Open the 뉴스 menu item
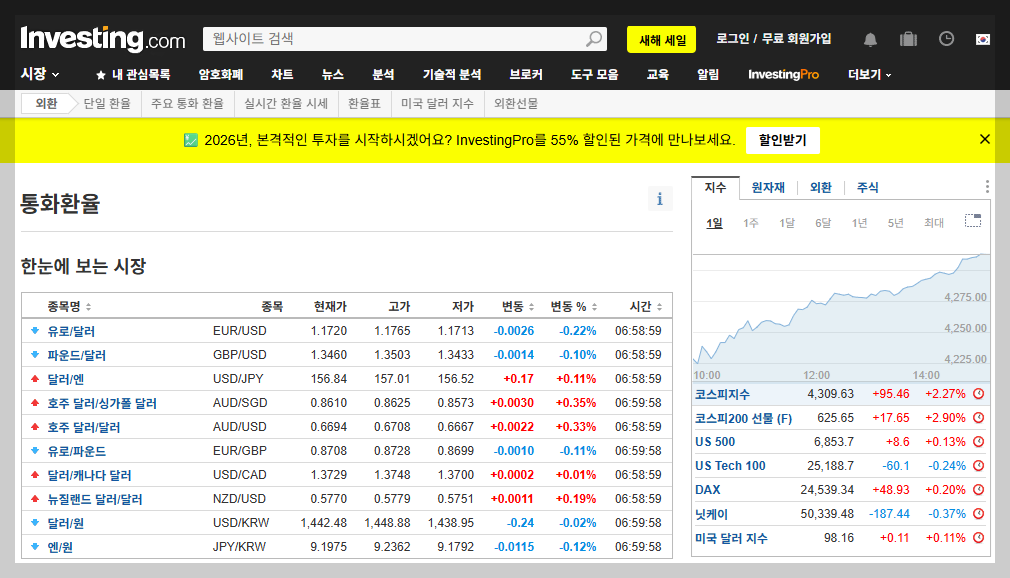1010x578 pixels. (x=332, y=73)
